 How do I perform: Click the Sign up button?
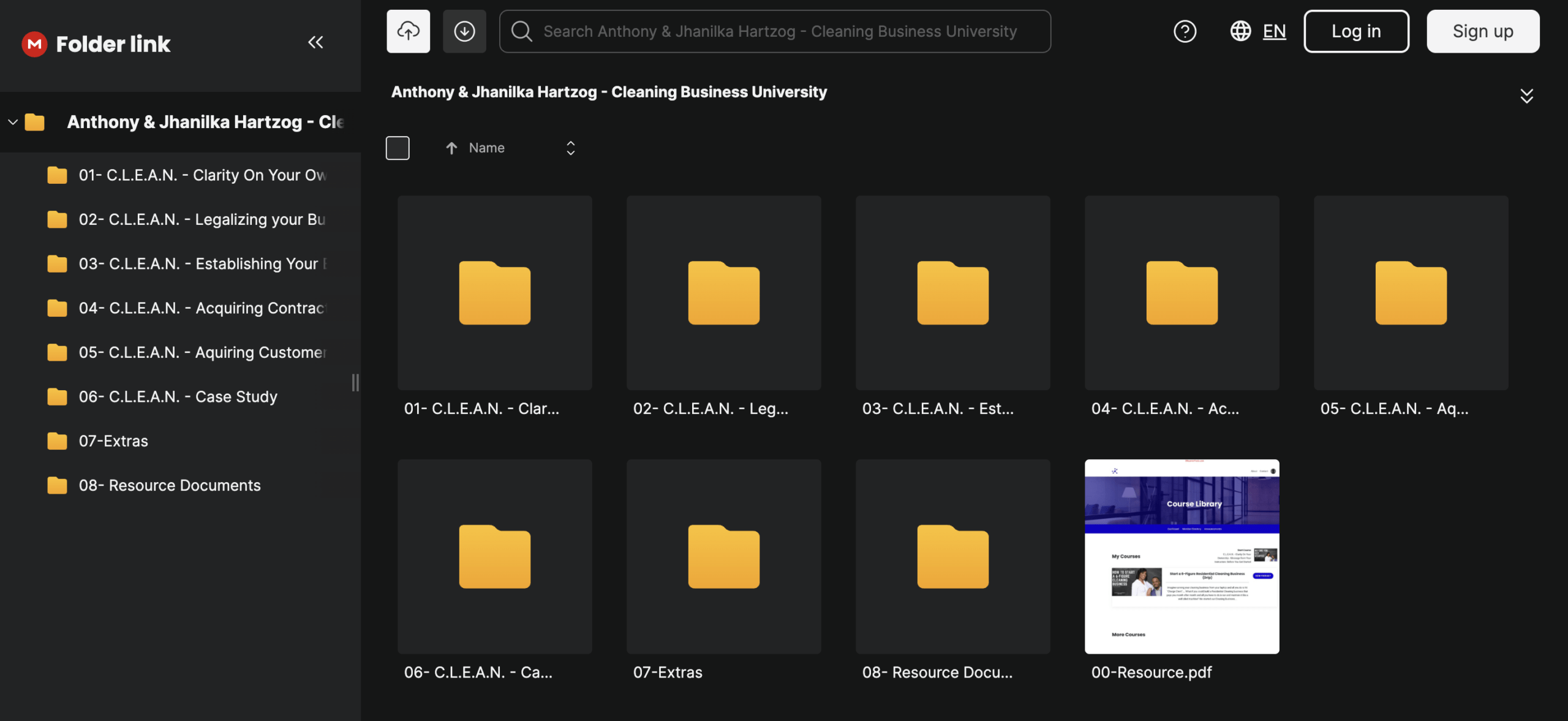1482,31
